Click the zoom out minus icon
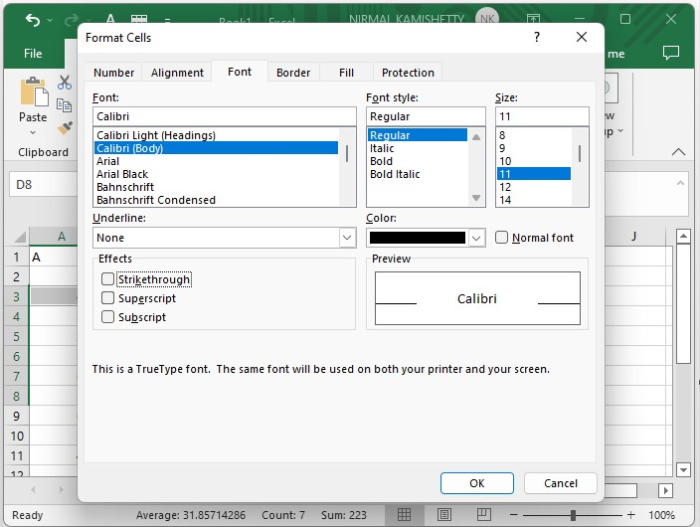Viewport: 700px width, 527px height. 514,515
